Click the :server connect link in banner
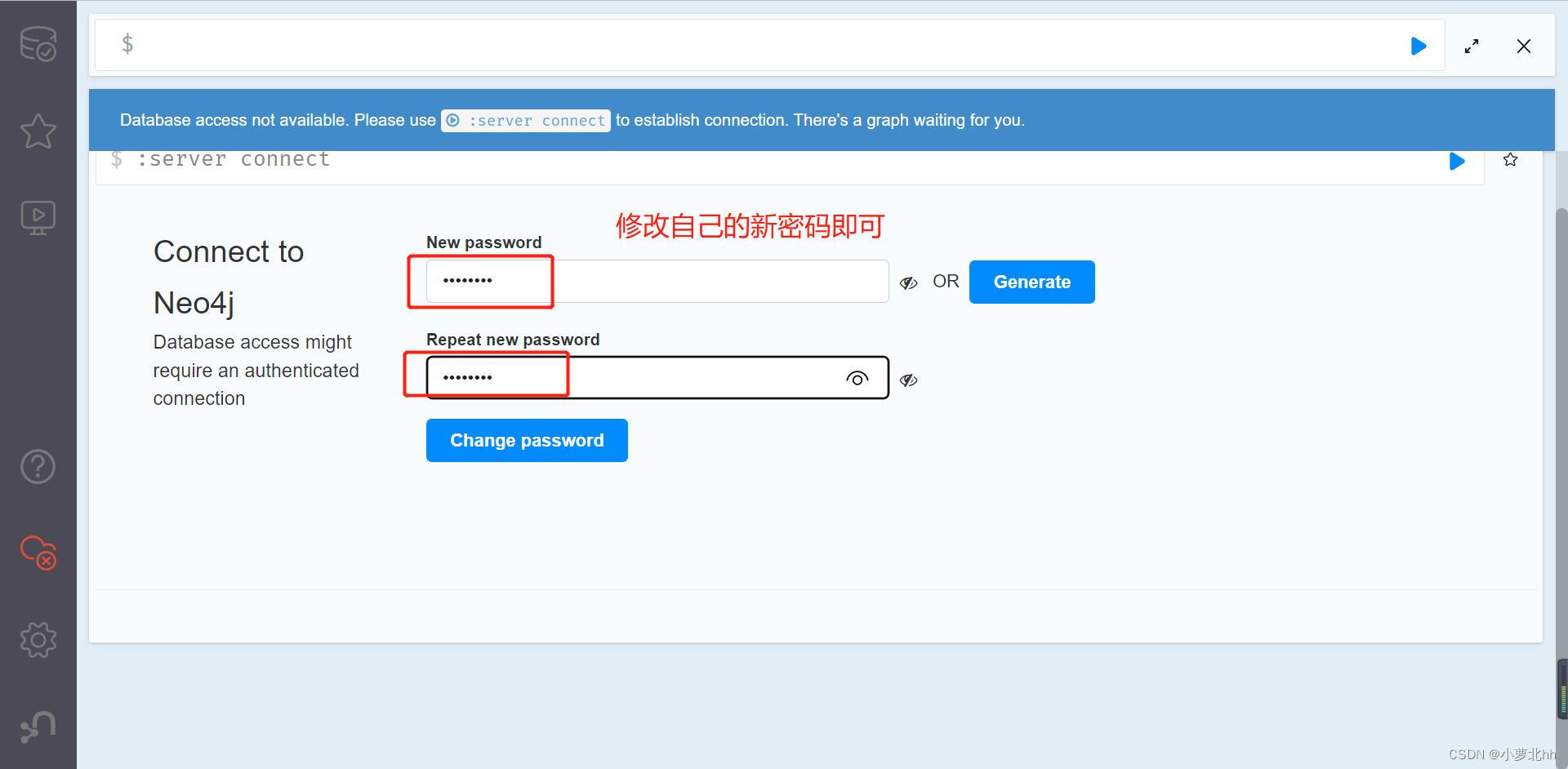This screenshot has height=769, width=1568. click(526, 121)
